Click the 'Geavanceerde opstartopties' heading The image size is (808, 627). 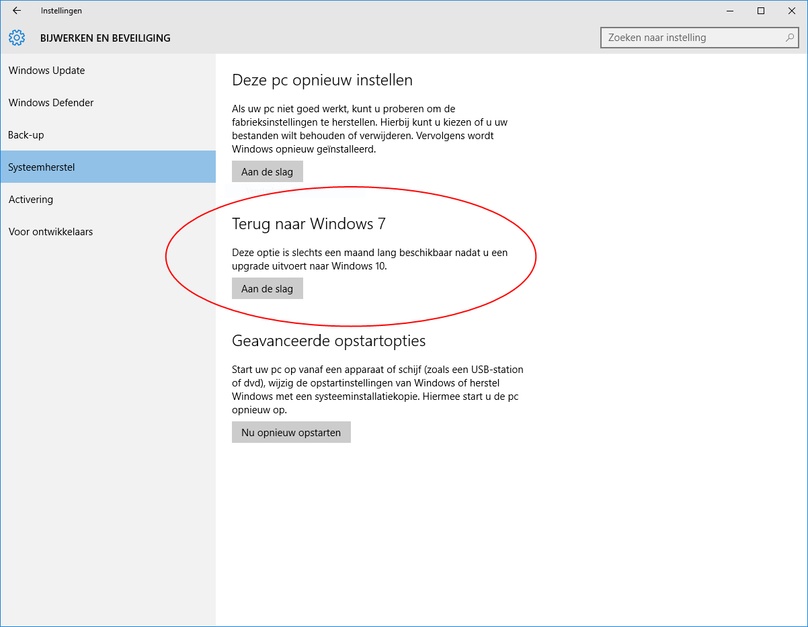pyautogui.click(x=329, y=341)
